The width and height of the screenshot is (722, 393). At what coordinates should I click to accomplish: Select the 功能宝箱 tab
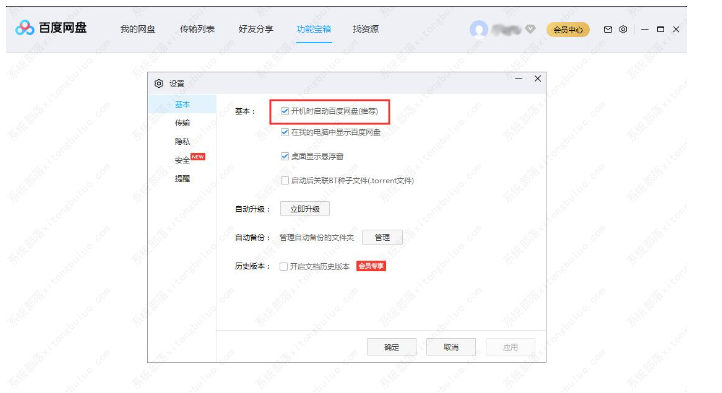(314, 29)
